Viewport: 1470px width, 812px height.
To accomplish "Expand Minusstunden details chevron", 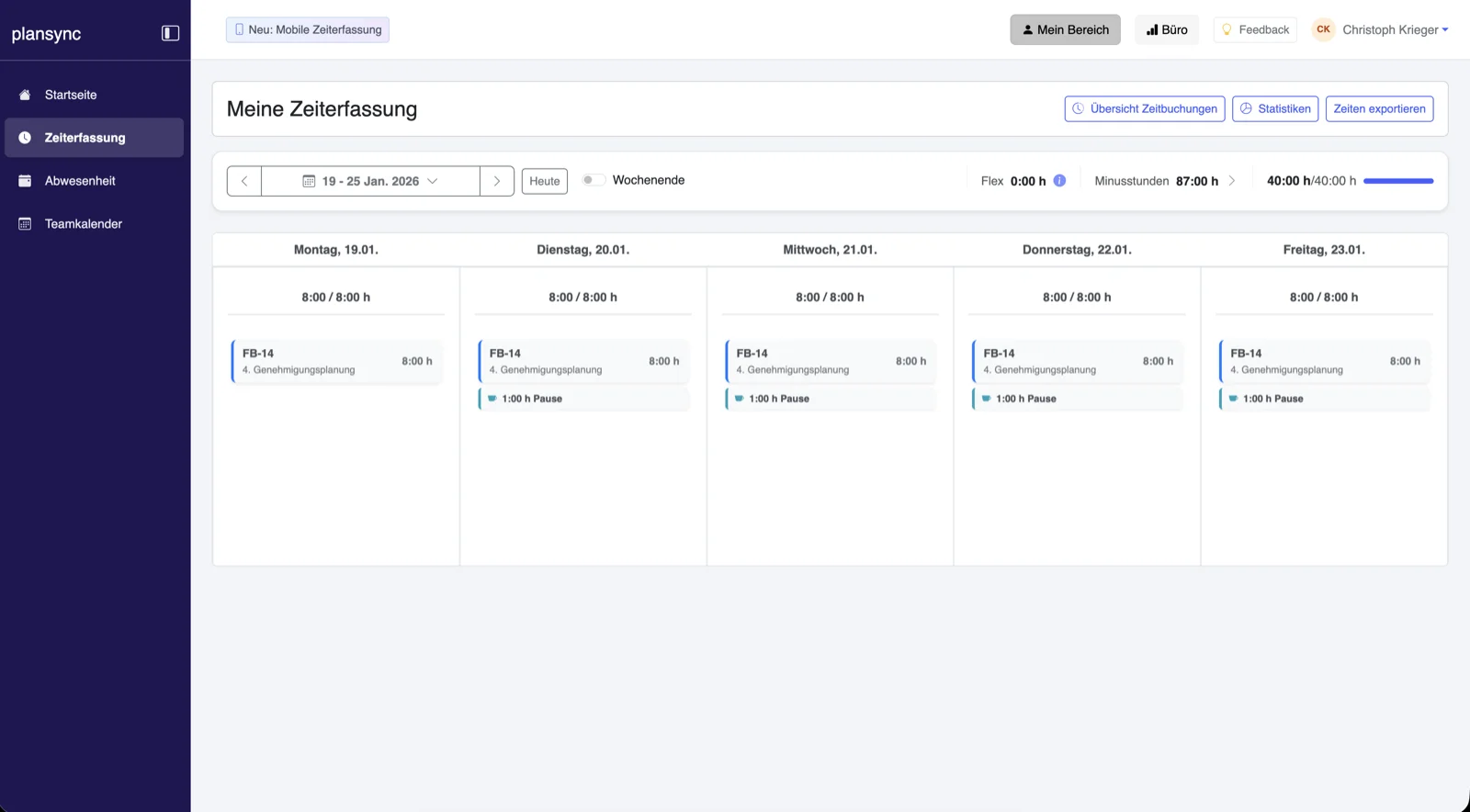I will (1232, 181).
